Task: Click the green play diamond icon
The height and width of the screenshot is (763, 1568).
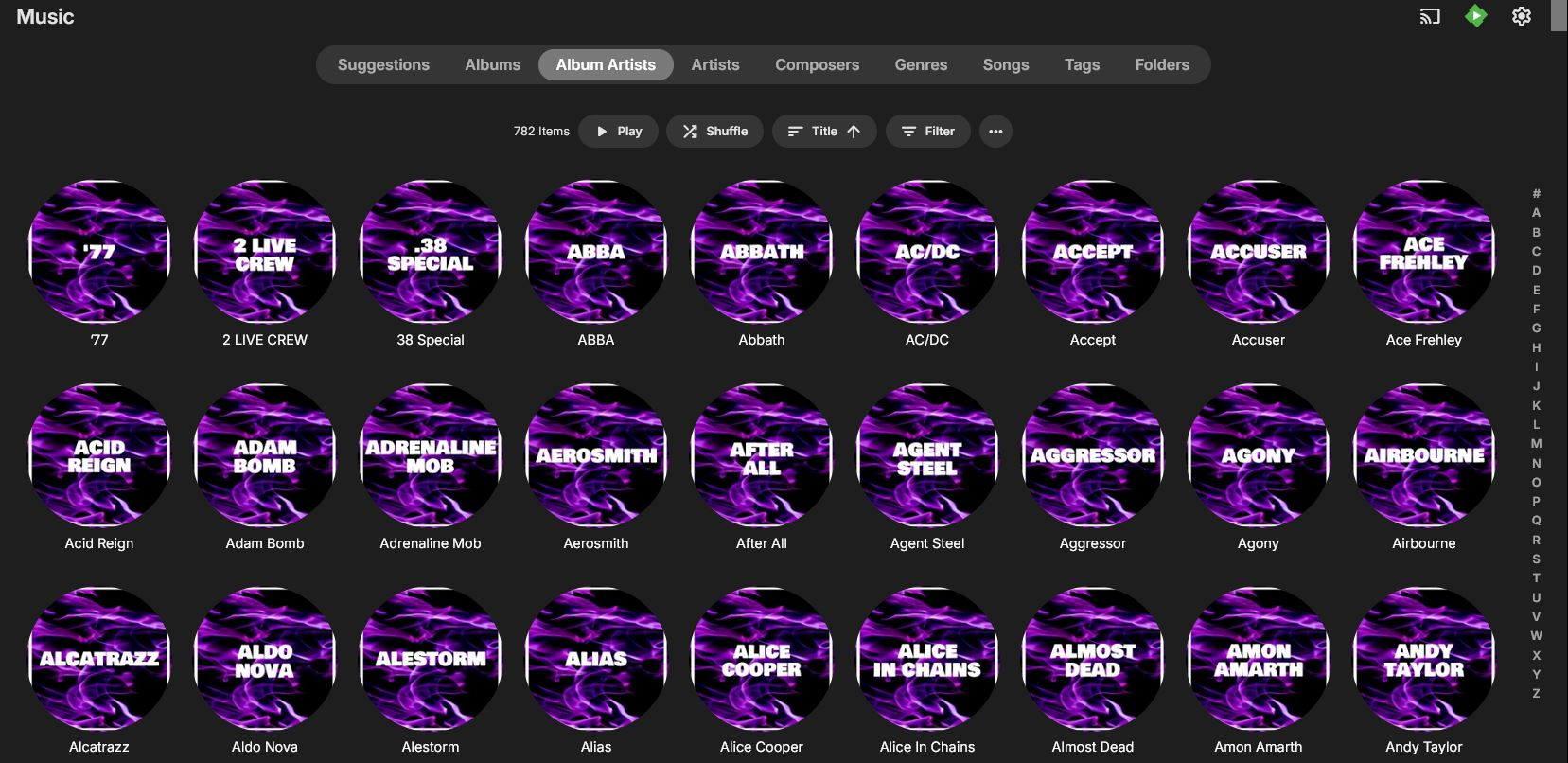Action: 1475,16
